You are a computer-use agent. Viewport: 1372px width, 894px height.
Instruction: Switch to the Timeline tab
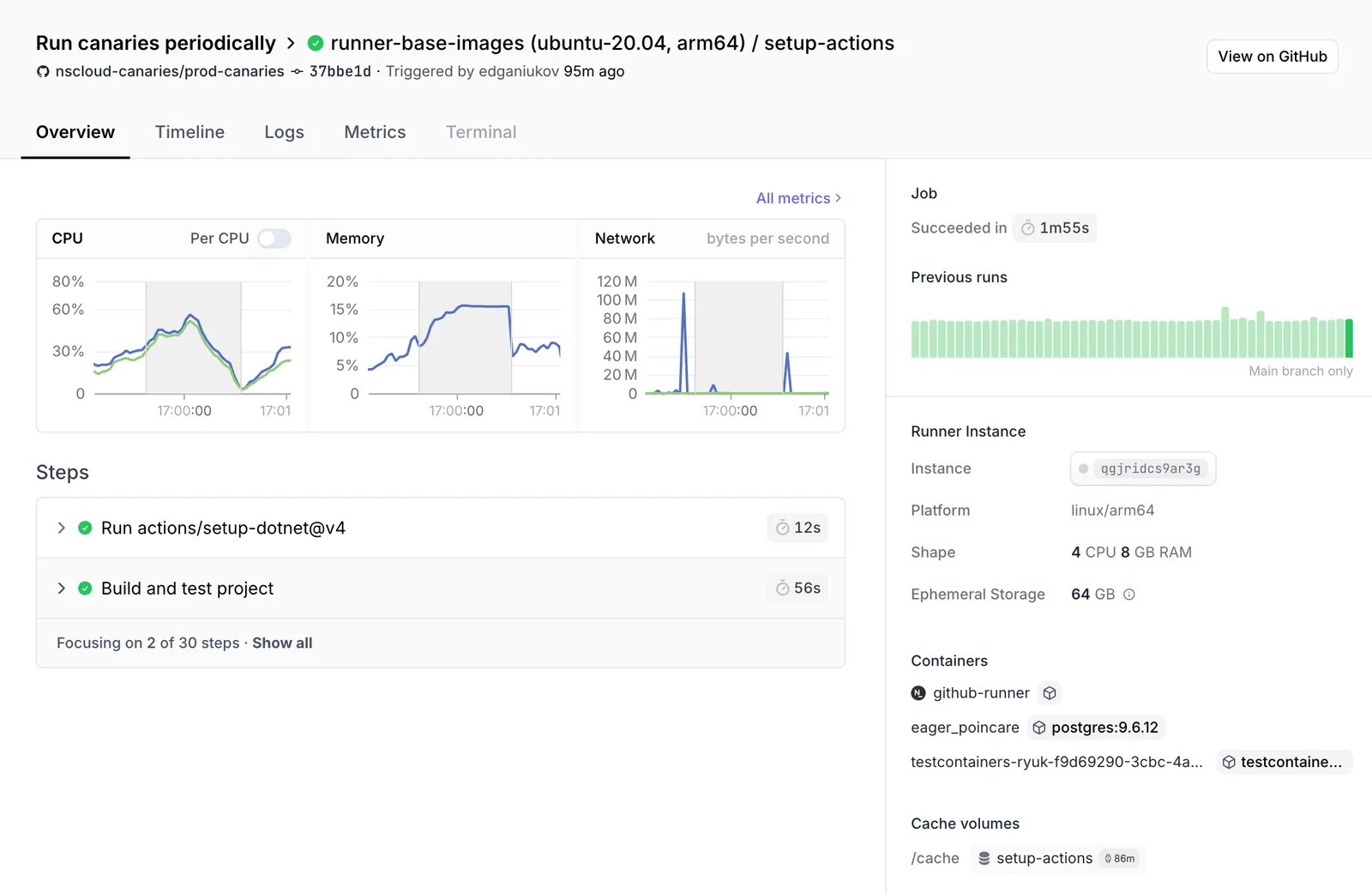[x=190, y=132]
